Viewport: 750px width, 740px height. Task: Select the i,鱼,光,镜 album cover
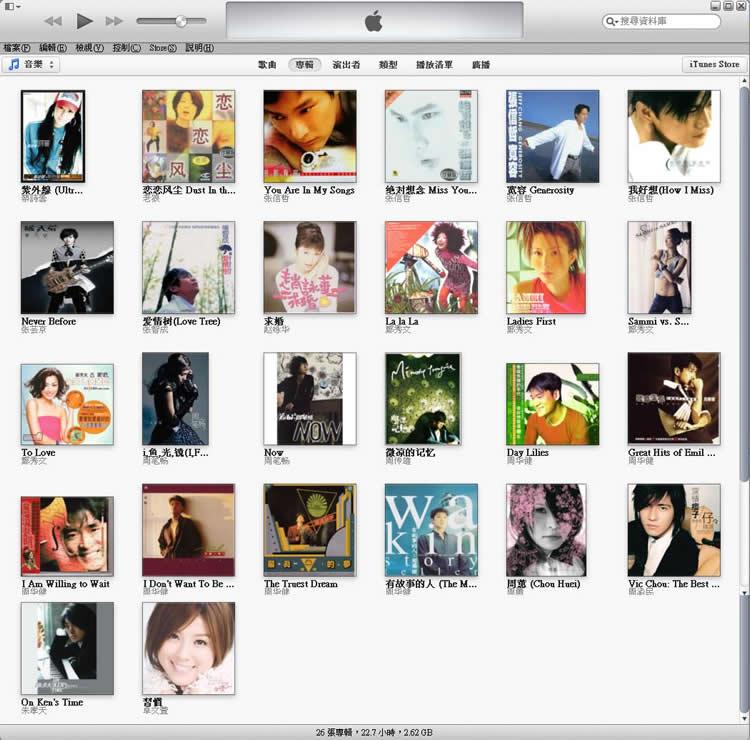point(176,398)
